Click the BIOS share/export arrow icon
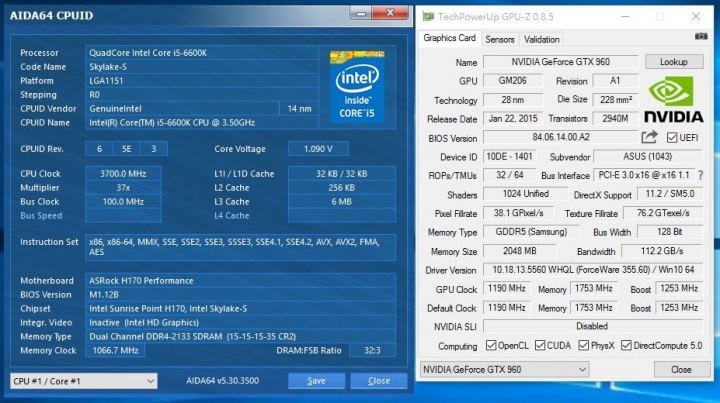This screenshot has width=720, height=403. point(649,137)
